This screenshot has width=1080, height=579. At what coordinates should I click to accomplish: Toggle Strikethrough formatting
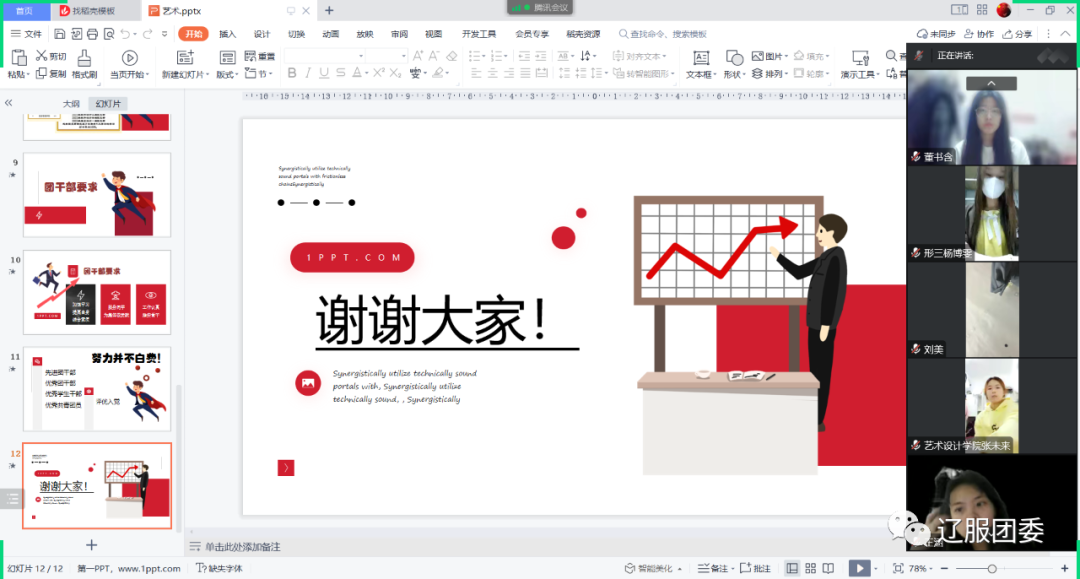(x=340, y=73)
